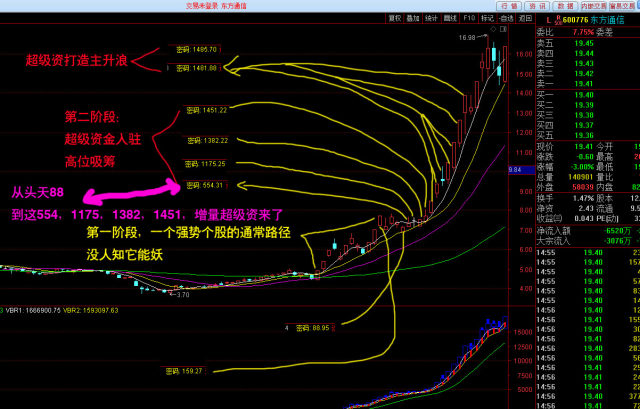
Task: Click the 总量 140901 total volume
Action: tap(581, 177)
